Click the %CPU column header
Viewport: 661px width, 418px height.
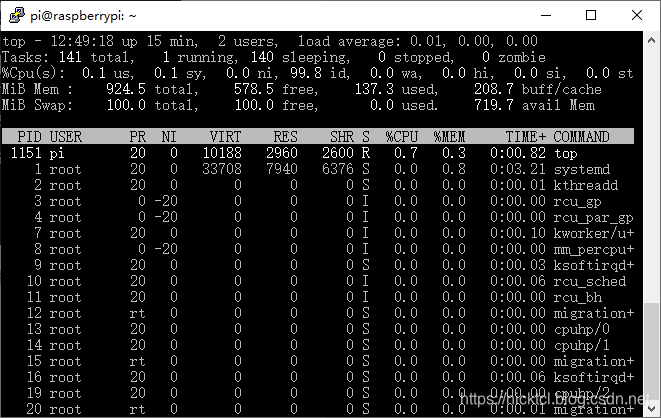coord(402,137)
